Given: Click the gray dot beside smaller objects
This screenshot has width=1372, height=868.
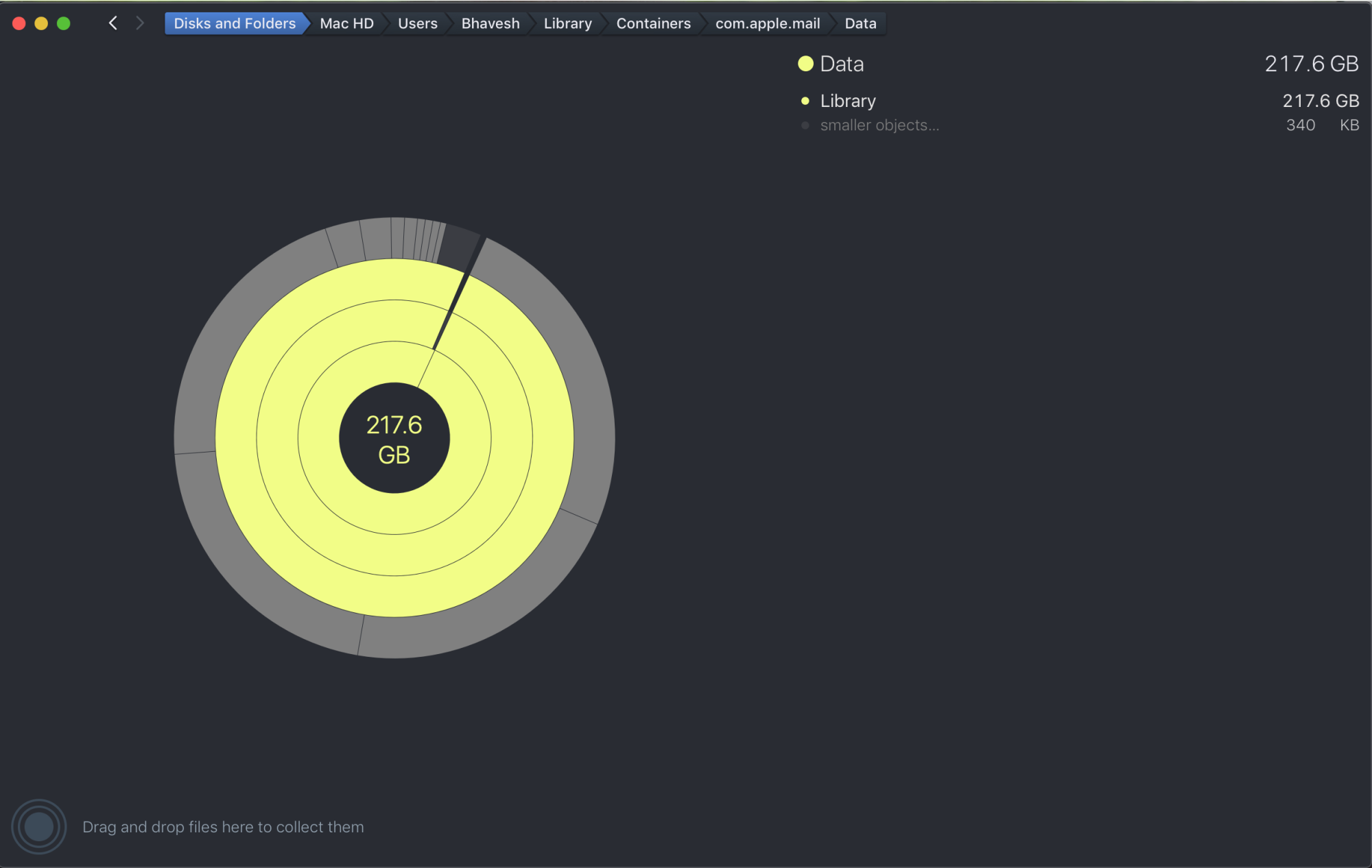Looking at the screenshot, I should (x=805, y=125).
